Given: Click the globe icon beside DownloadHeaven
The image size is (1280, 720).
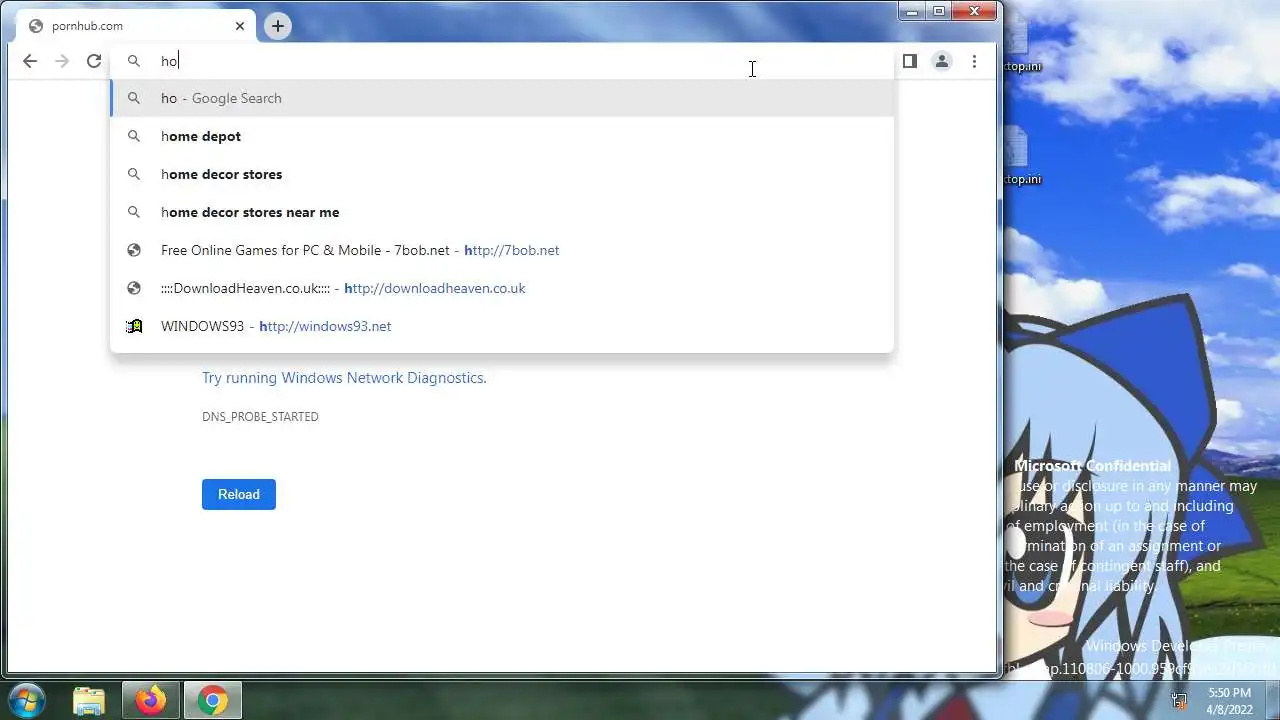Looking at the screenshot, I should tap(134, 288).
